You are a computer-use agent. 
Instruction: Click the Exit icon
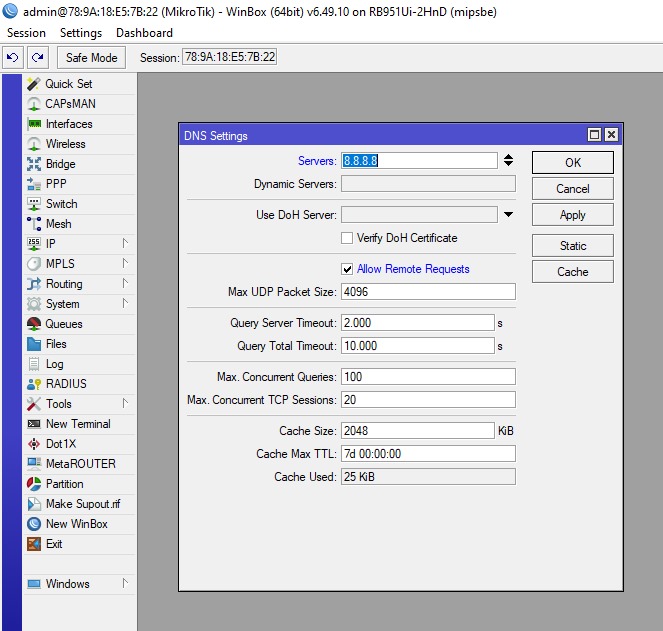pyautogui.click(x=34, y=544)
